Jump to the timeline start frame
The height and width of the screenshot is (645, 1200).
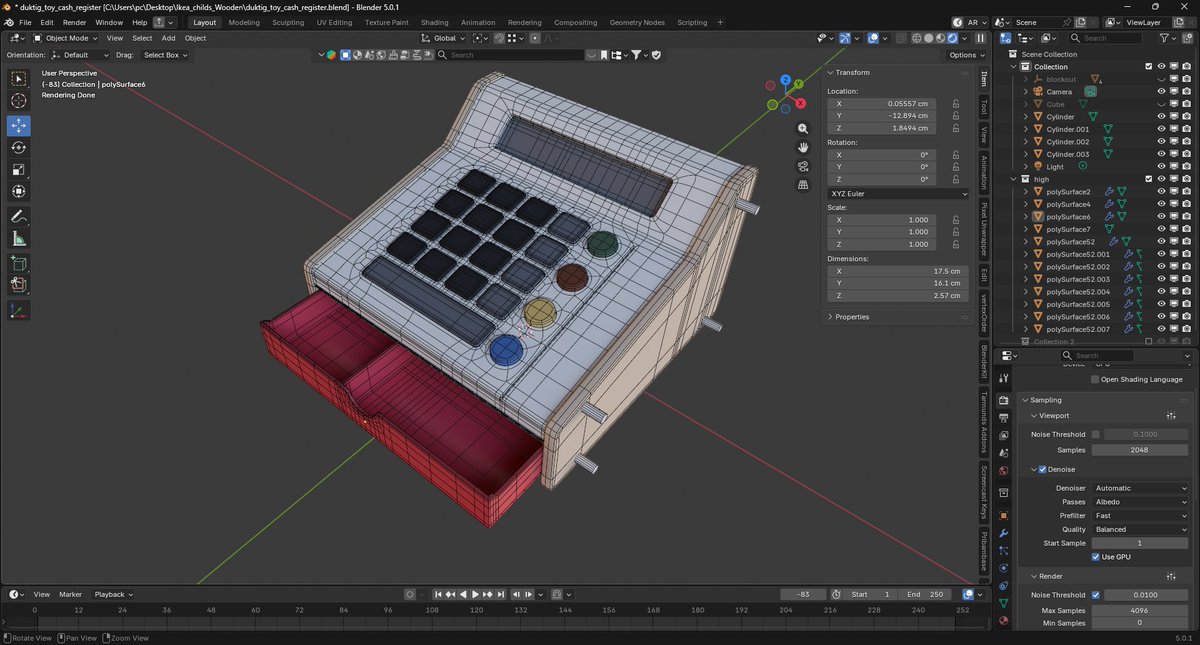[x=438, y=594]
